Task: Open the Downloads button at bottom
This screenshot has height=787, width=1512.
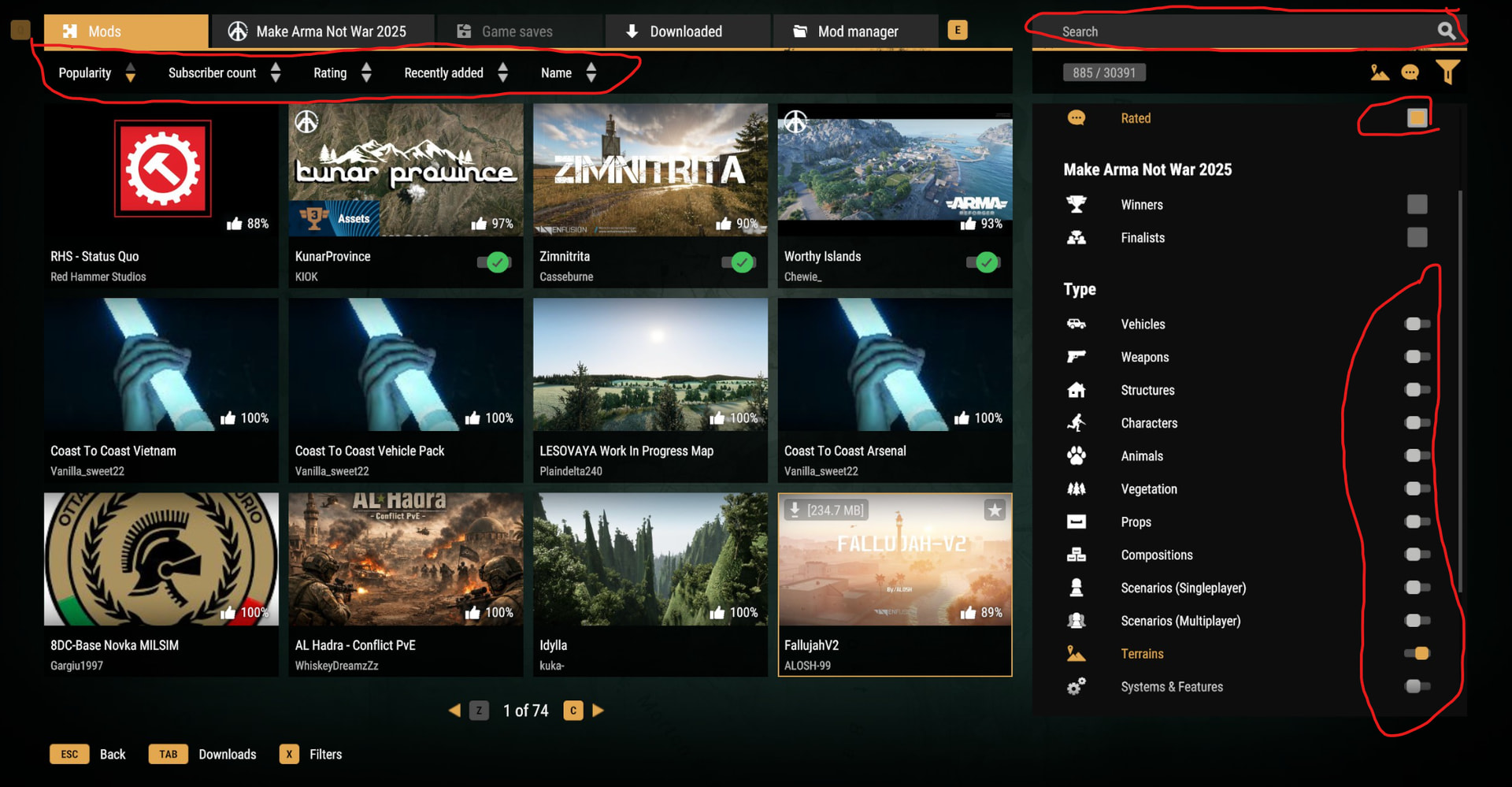Action: 227,755
